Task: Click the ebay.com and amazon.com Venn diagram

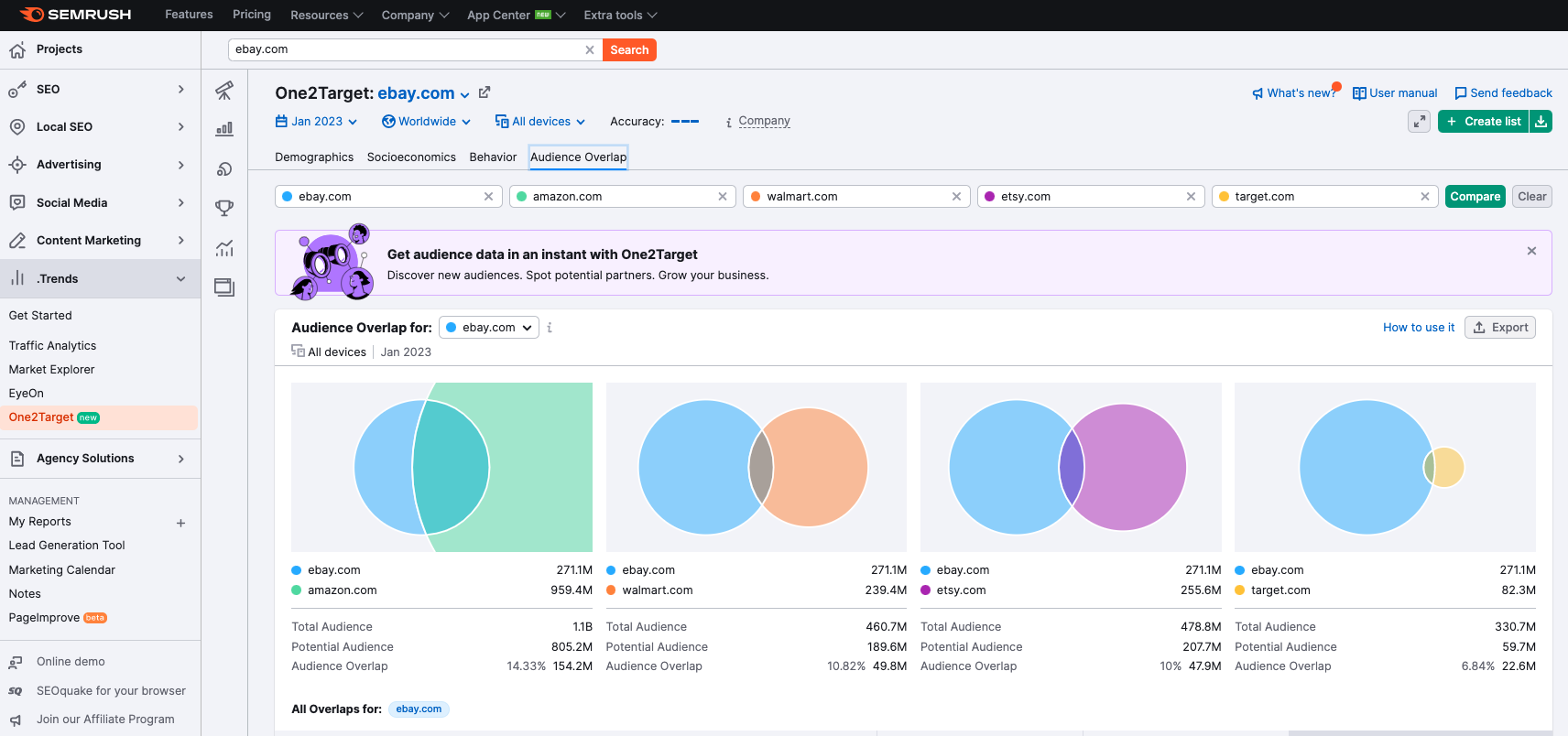Action: (x=441, y=467)
